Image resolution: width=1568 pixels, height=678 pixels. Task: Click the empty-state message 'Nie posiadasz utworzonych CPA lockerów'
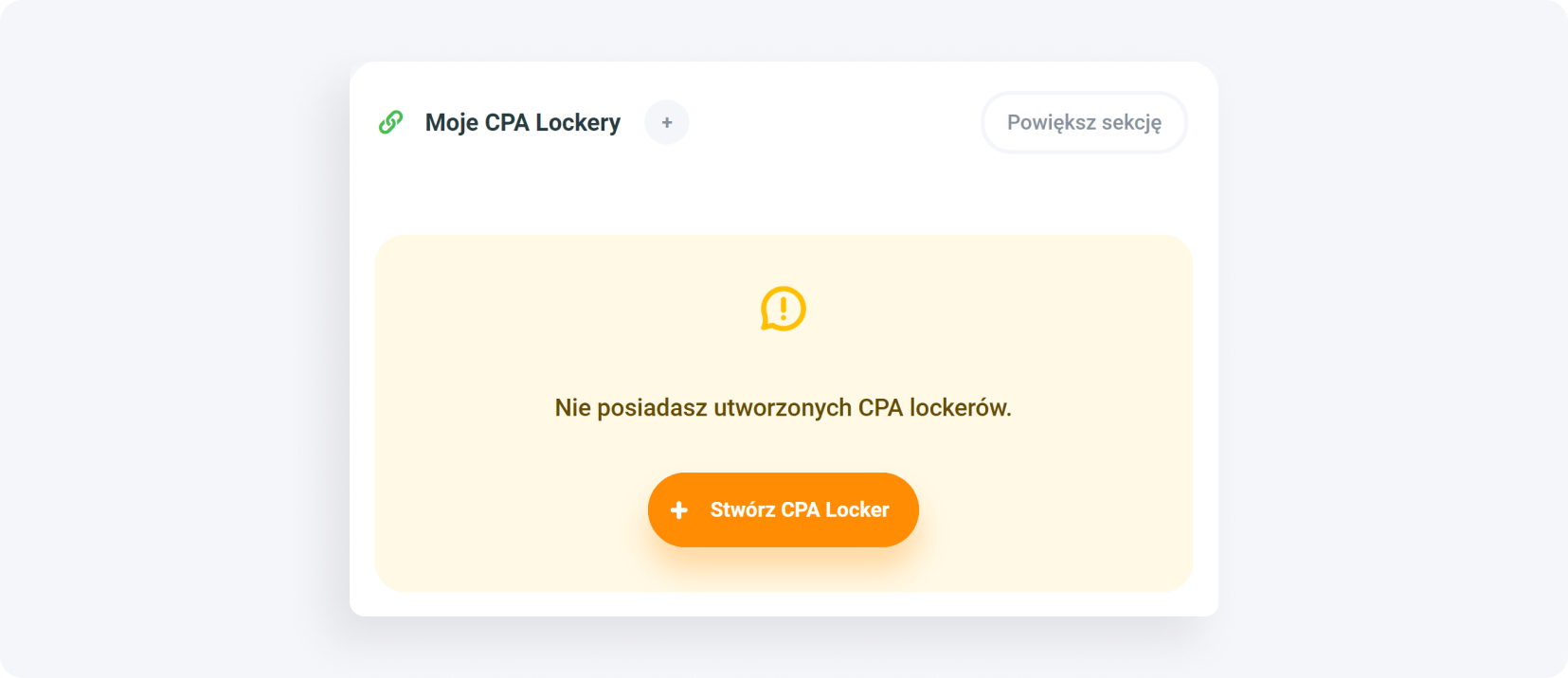[x=783, y=407]
